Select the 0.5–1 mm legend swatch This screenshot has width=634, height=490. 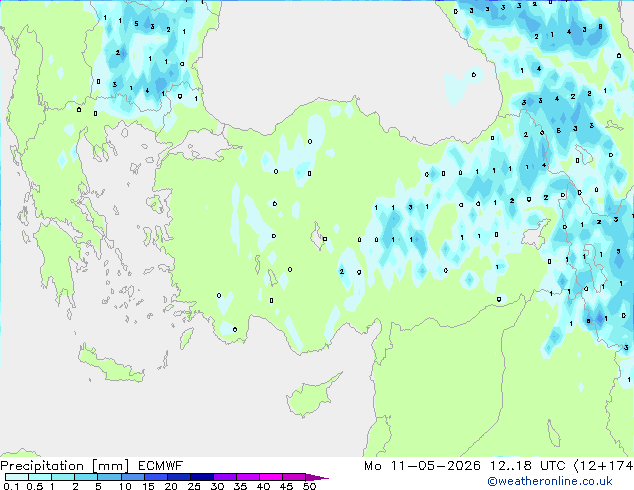click(x=40, y=477)
